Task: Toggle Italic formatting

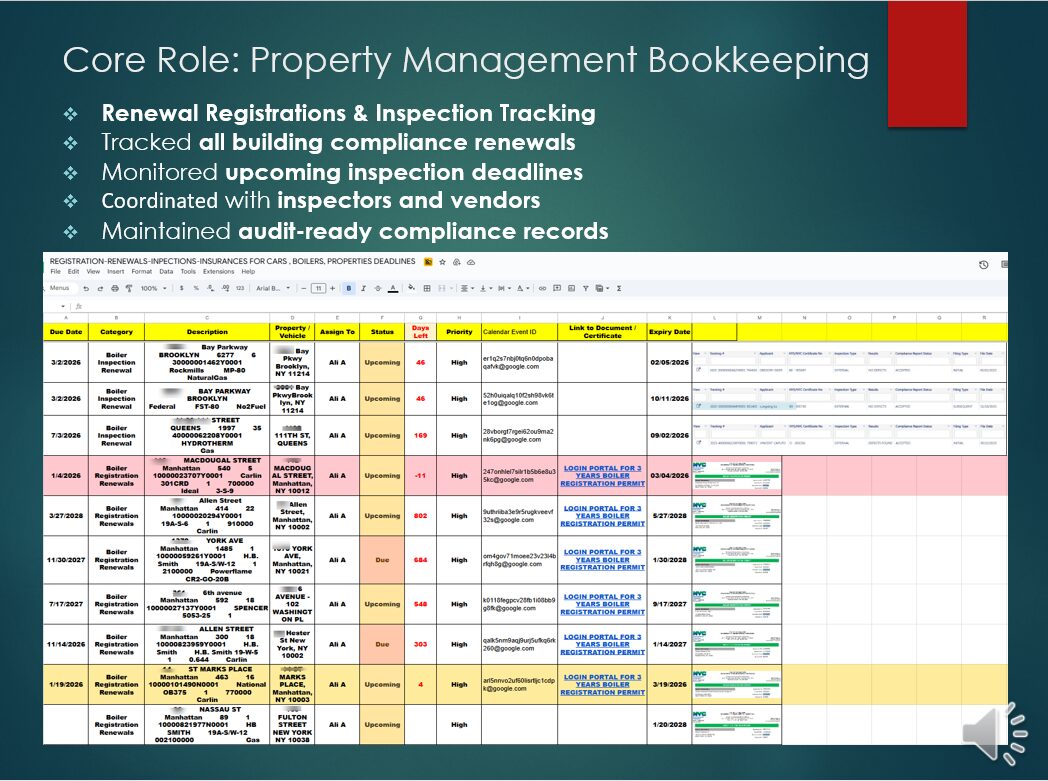Action: (363, 288)
